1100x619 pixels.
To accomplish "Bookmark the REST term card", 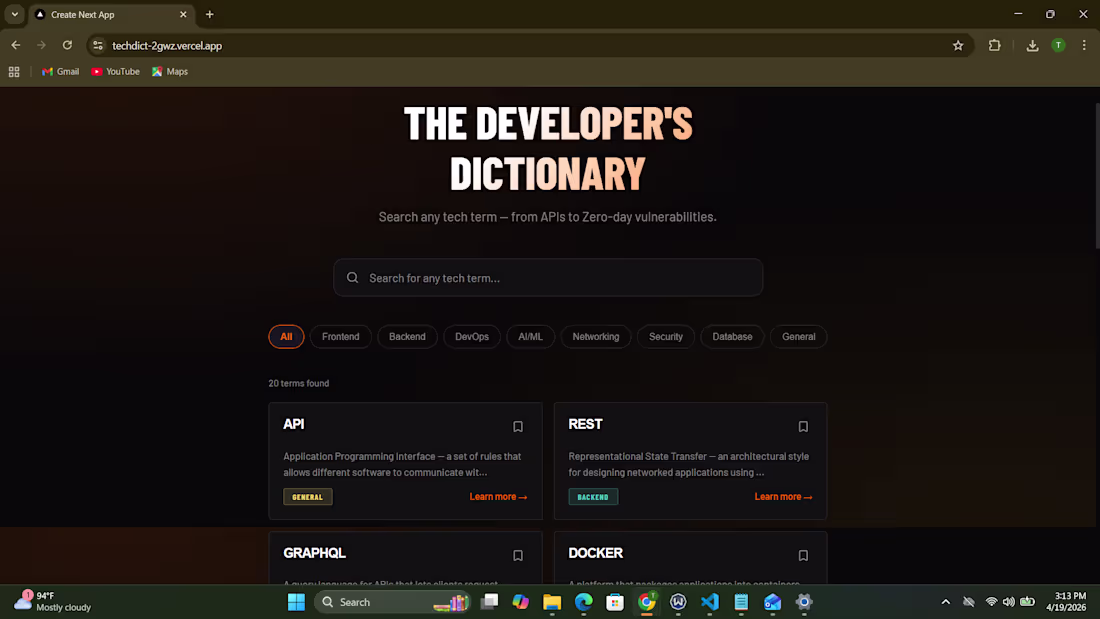I will click(x=803, y=426).
